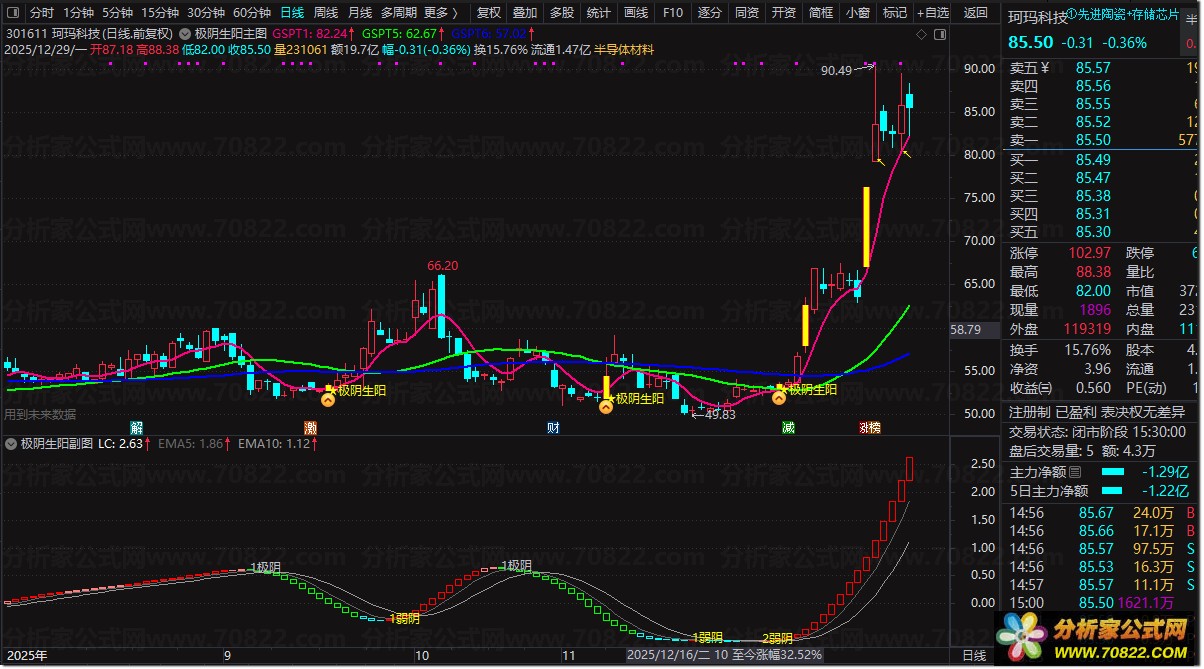
Task: Open the 统计 statistics tool
Action: (598, 13)
